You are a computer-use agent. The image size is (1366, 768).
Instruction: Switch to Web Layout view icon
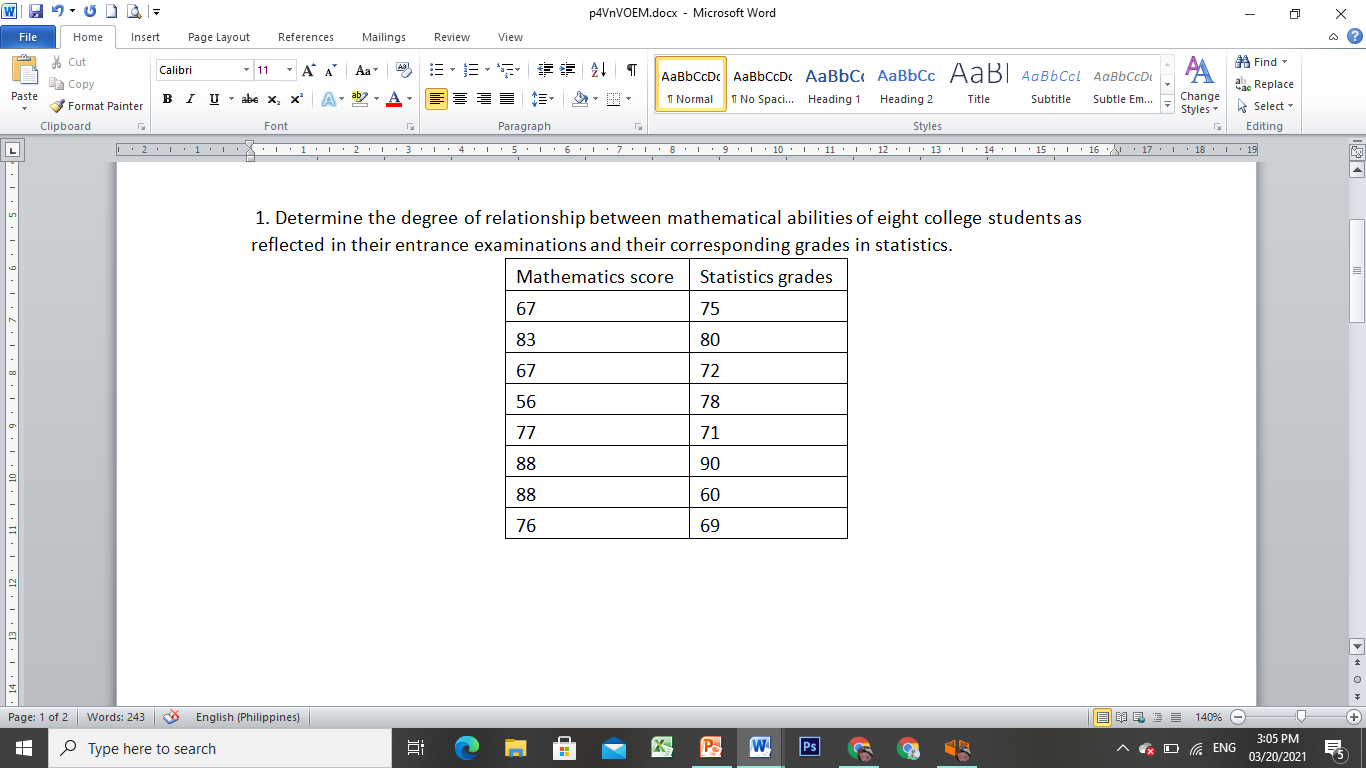point(1140,717)
